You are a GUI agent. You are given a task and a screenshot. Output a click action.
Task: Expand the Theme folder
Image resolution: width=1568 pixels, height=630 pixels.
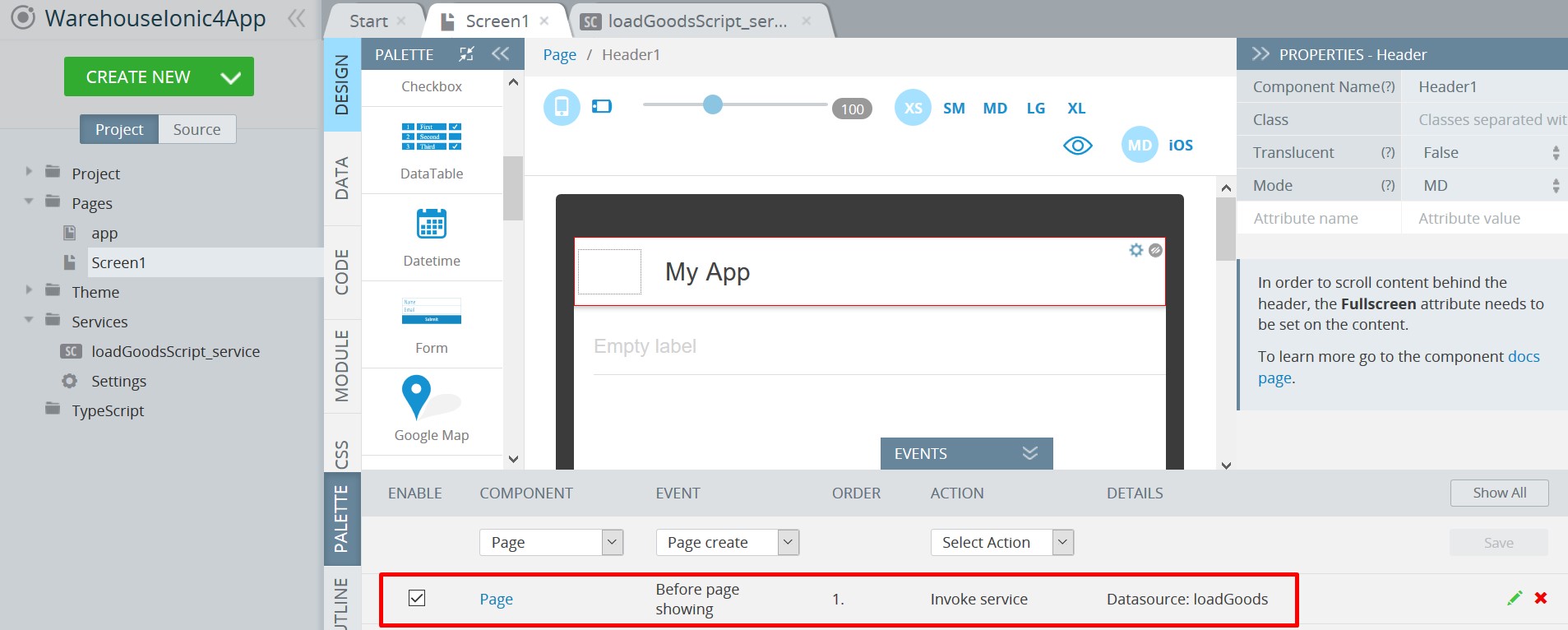pyautogui.click(x=29, y=290)
